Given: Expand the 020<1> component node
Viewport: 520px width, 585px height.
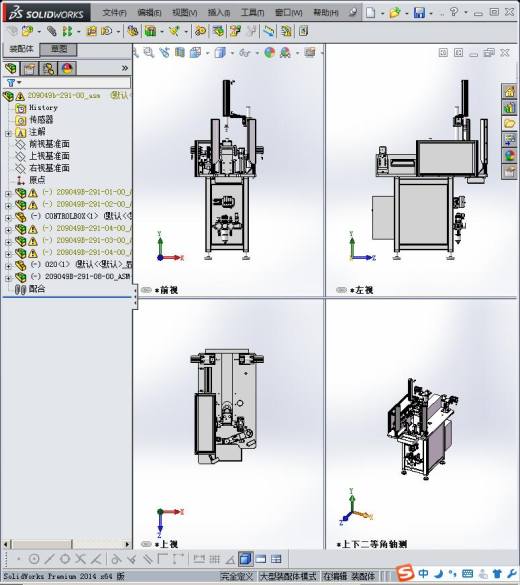Looking at the screenshot, I should 8,266.
